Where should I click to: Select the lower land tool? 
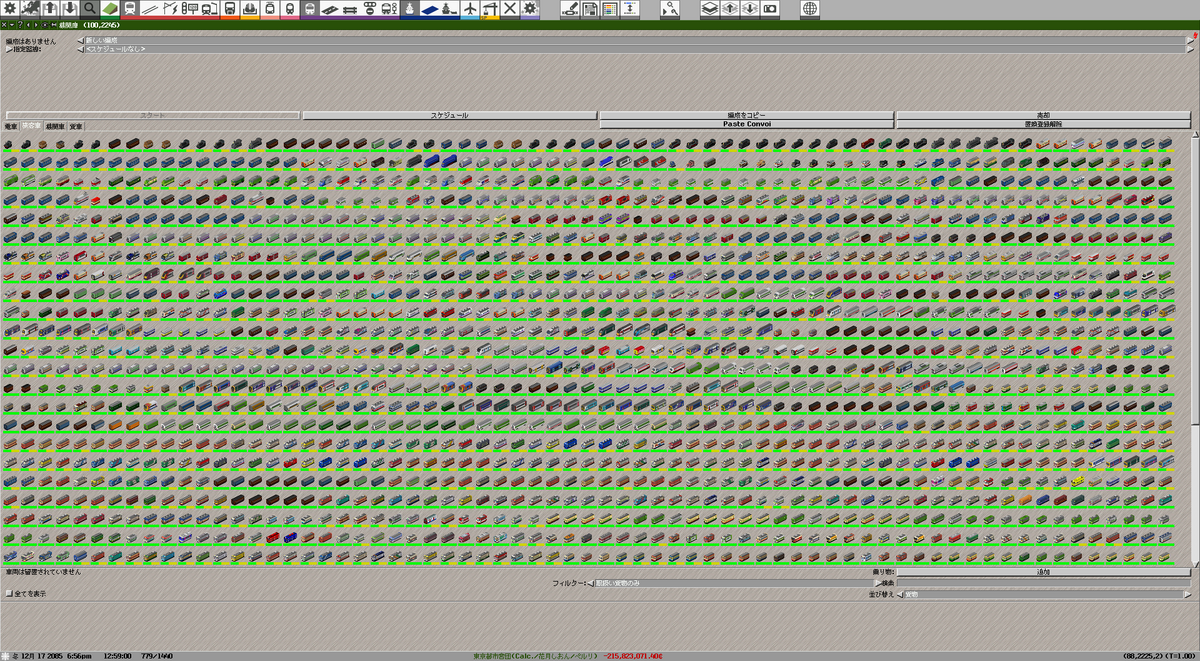pos(70,10)
